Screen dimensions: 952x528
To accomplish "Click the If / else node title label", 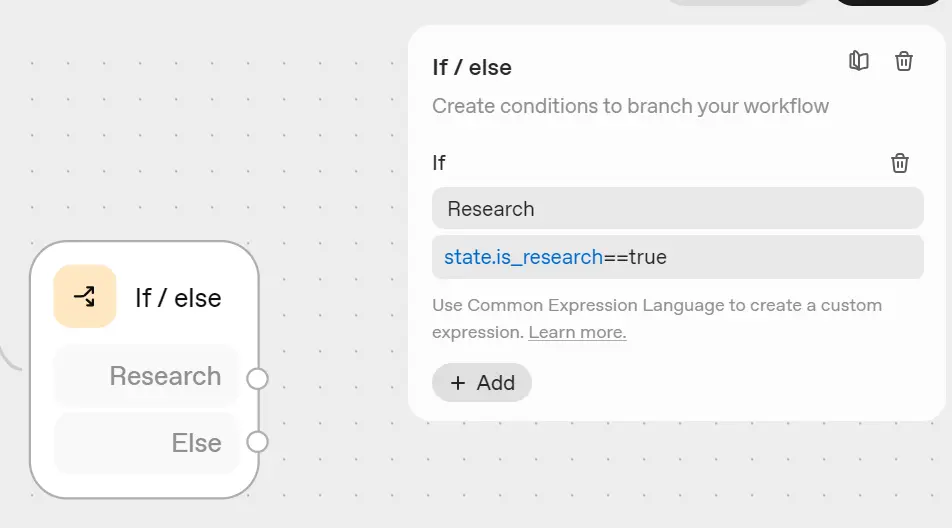I will (178, 298).
